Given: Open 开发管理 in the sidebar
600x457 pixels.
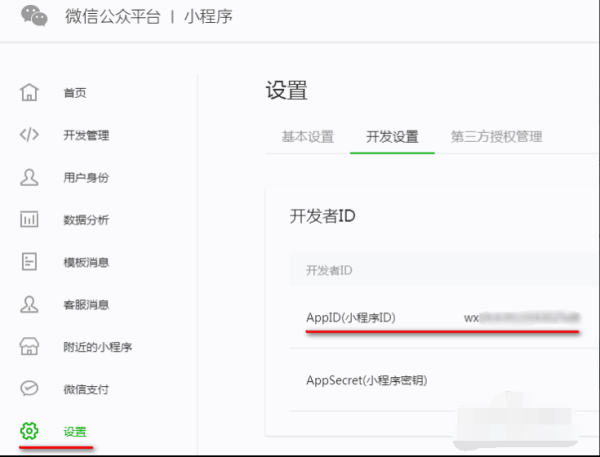Looking at the screenshot, I should (86, 135).
